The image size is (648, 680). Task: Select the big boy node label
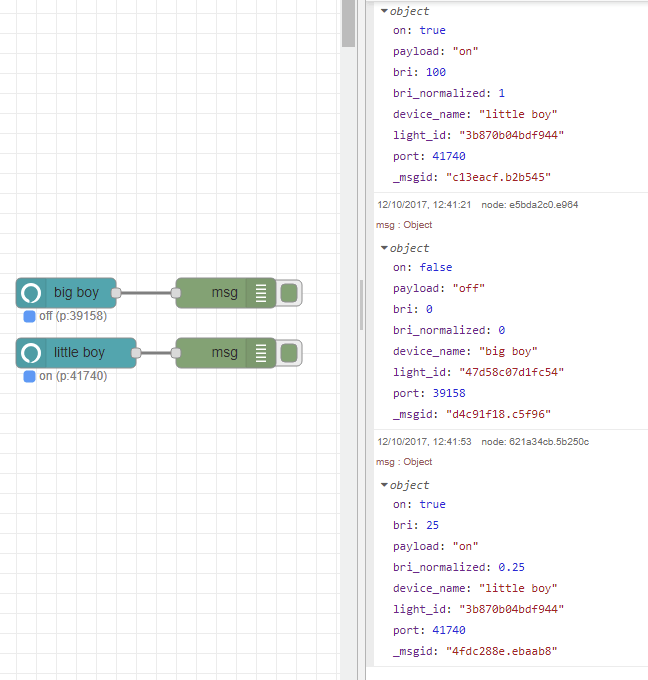pyautogui.click(x=77, y=293)
